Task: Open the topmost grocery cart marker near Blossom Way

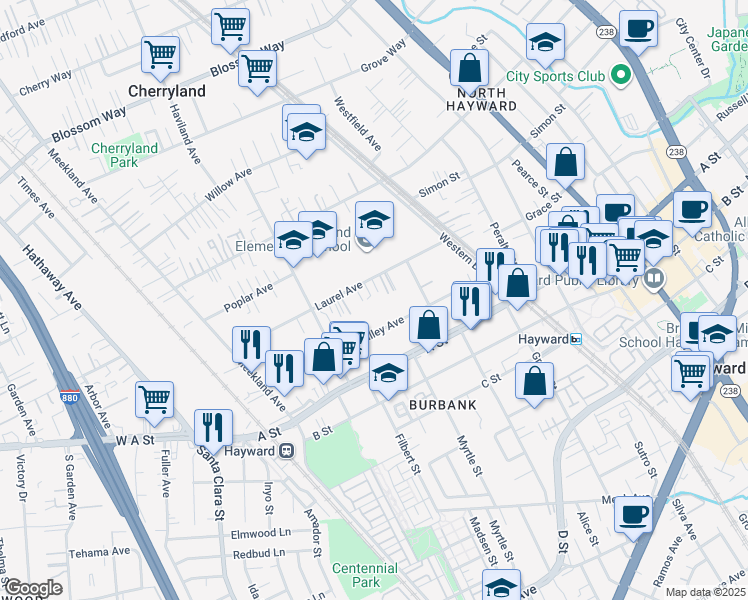Action: point(230,28)
